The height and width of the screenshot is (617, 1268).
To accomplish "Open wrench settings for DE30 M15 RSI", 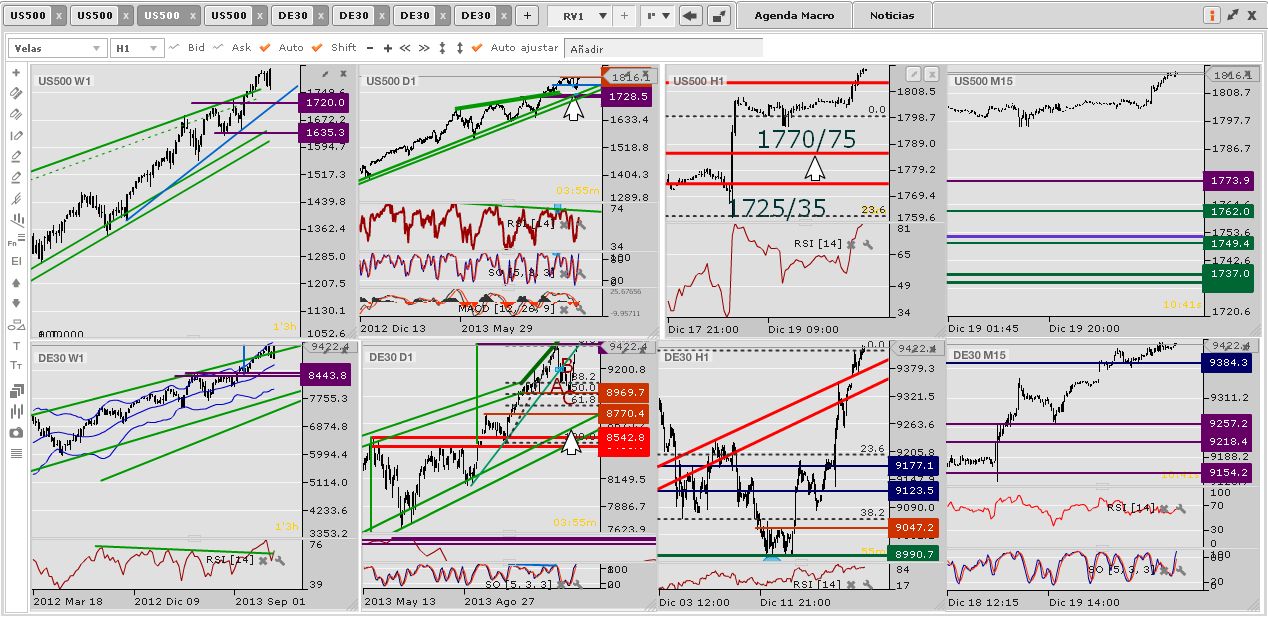I will pyautogui.click(x=1180, y=509).
